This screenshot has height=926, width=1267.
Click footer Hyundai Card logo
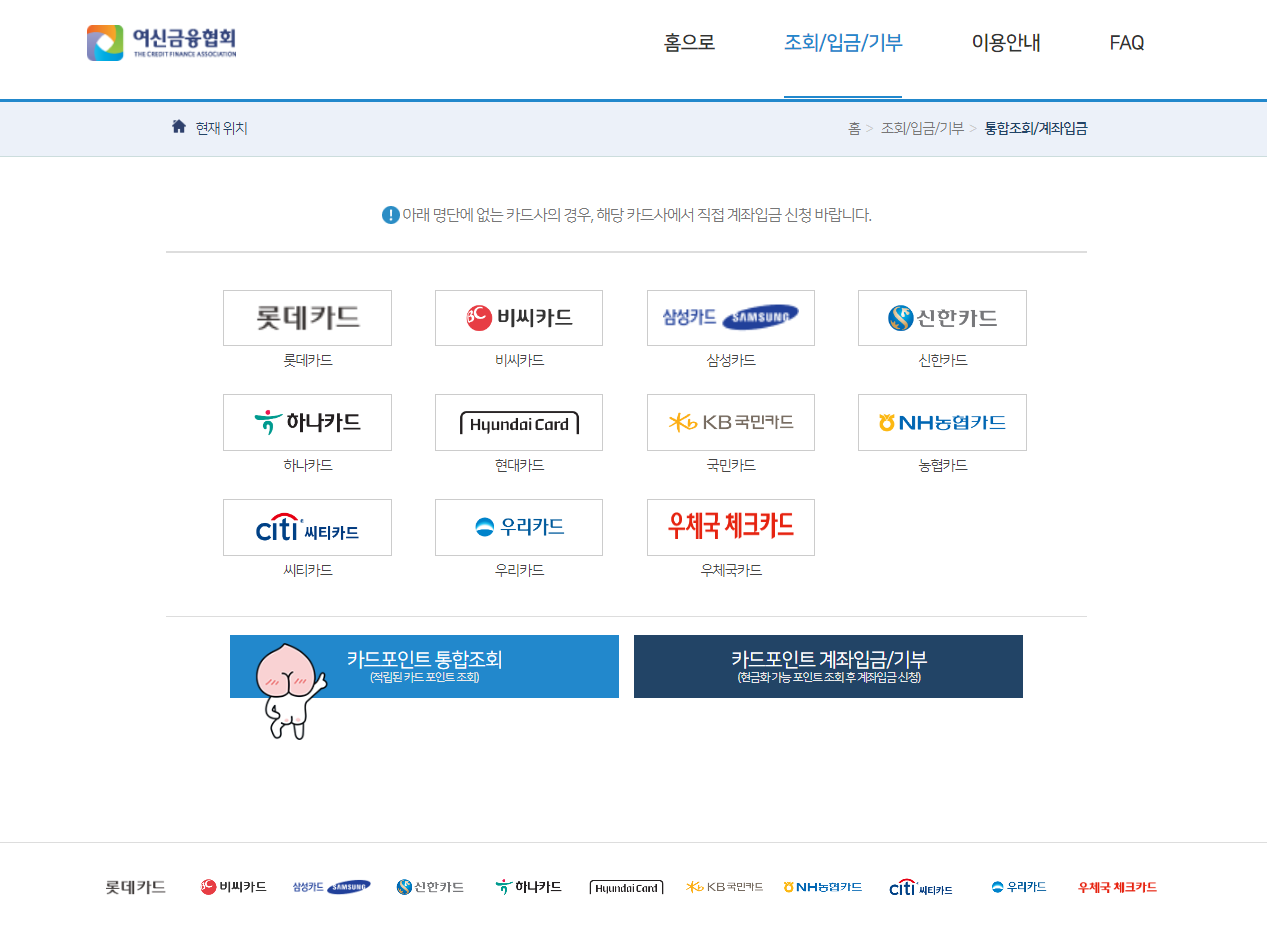tap(627, 887)
